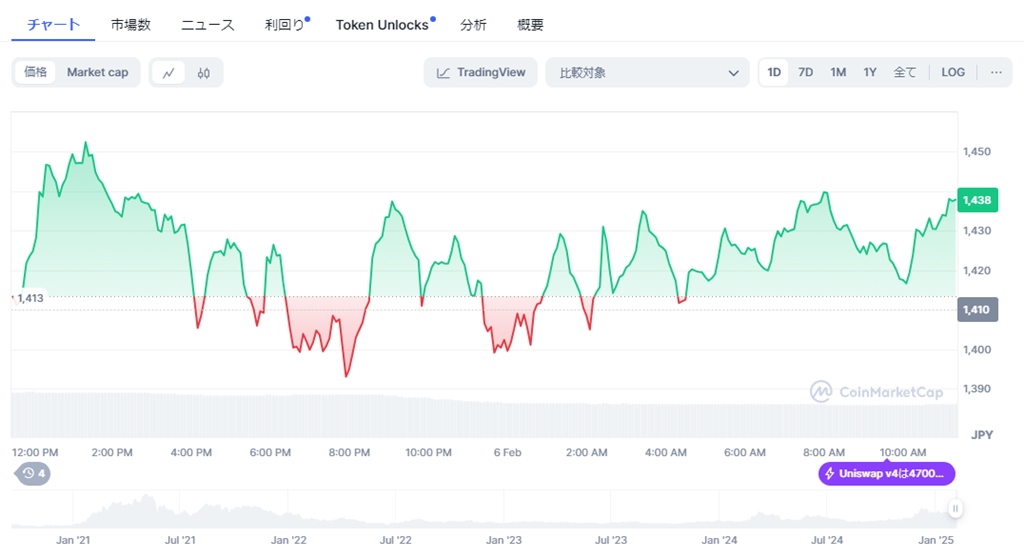
Task: Open the ニュース tab
Action: [208, 25]
